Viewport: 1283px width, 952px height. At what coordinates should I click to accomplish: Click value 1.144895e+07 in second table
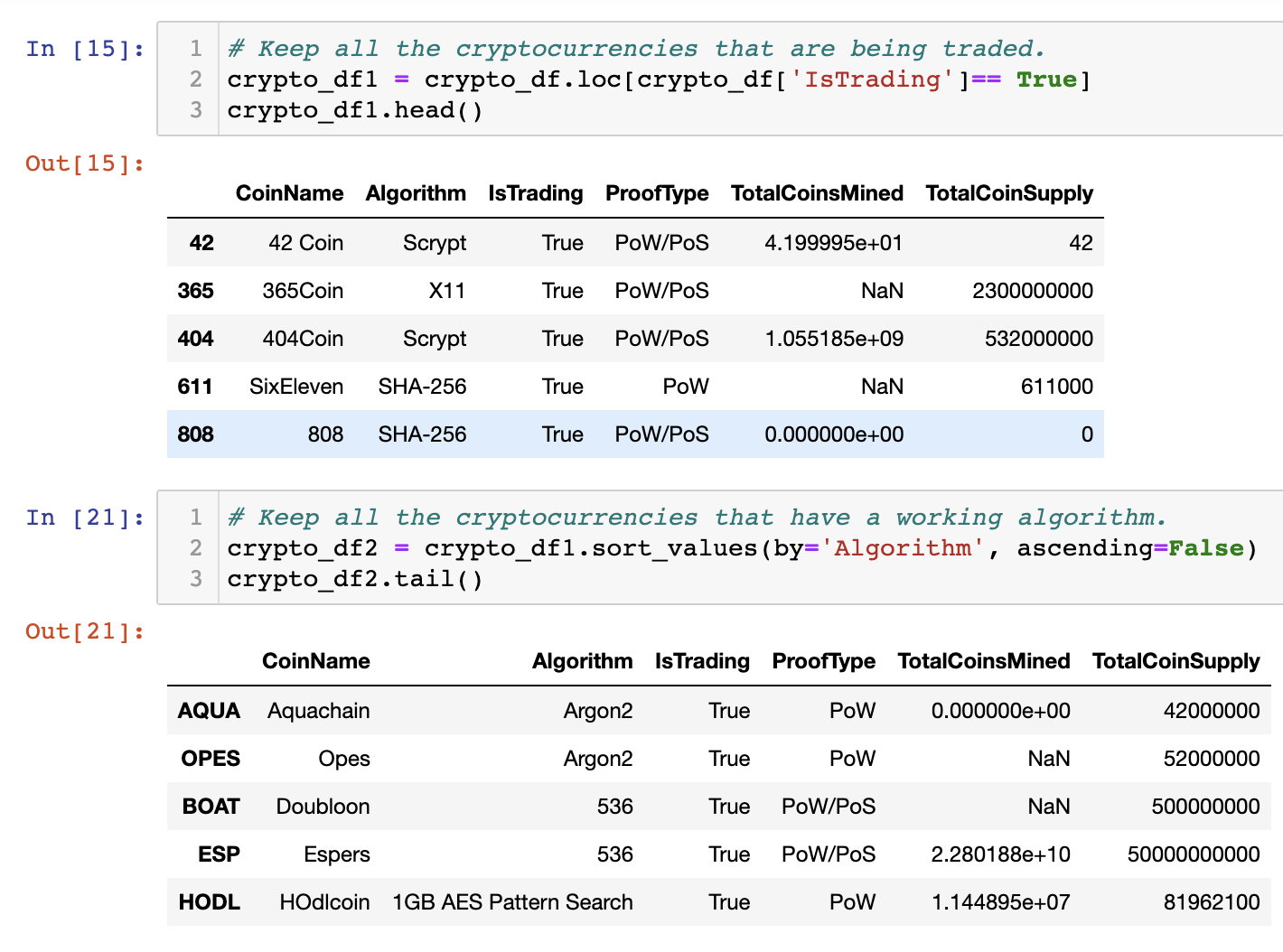click(1000, 902)
